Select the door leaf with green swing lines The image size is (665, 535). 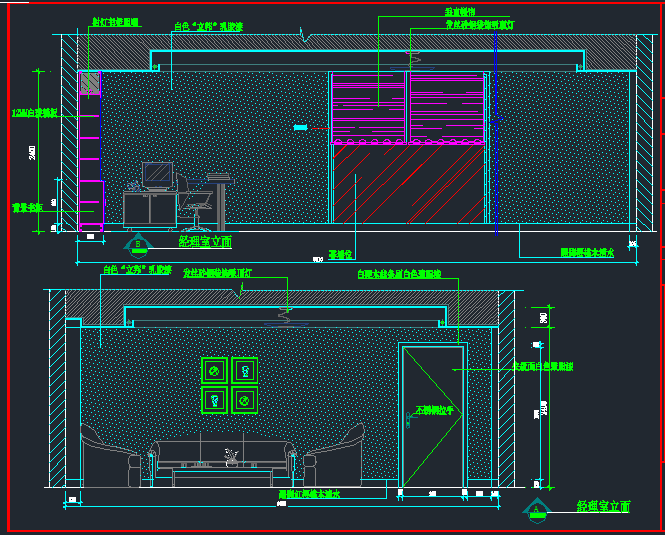433,417
